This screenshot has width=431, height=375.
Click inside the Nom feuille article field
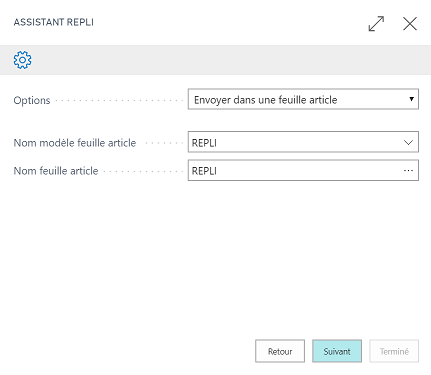click(x=303, y=170)
